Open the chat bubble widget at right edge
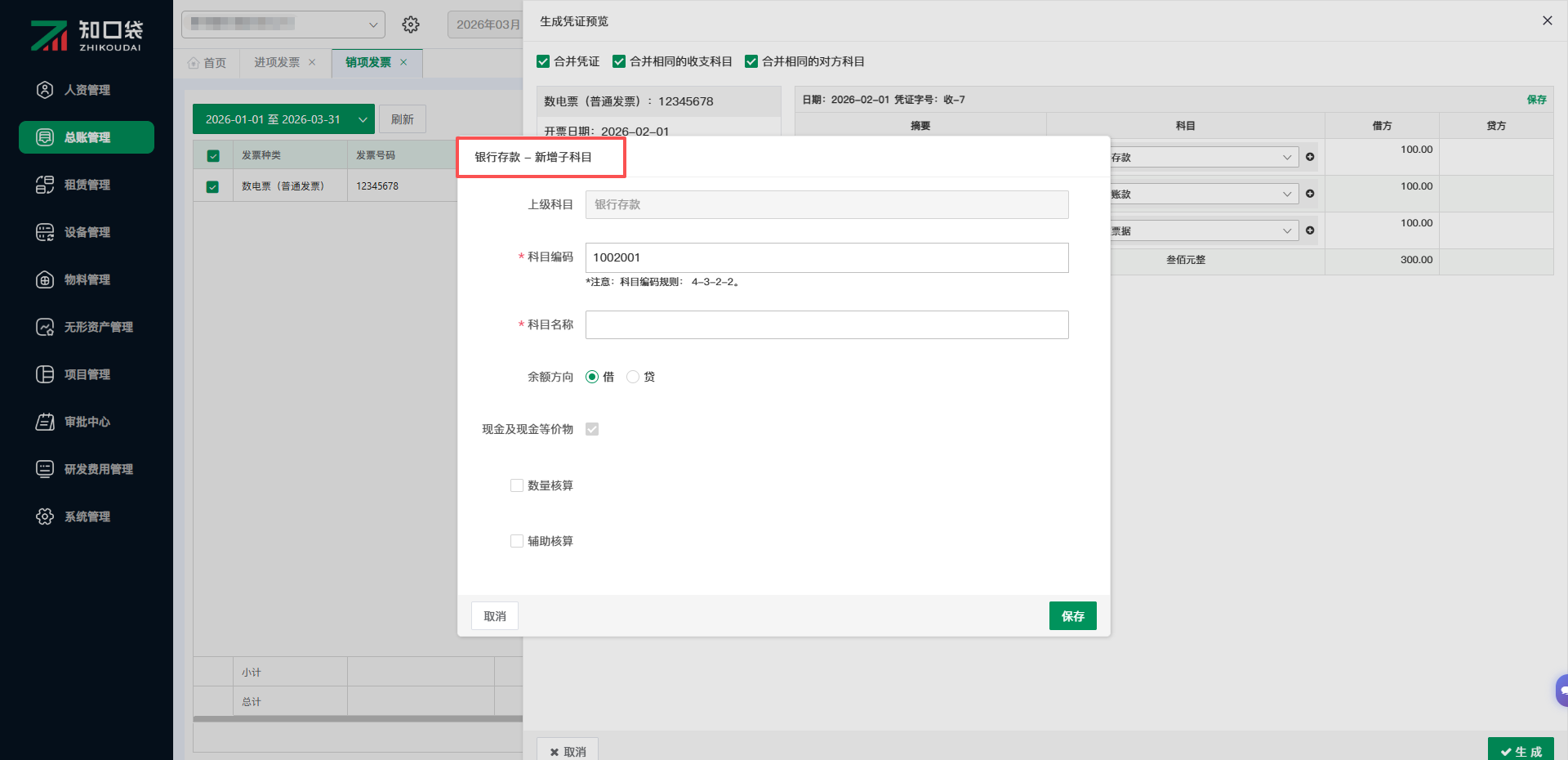Image resolution: width=1568 pixels, height=760 pixels. coord(1561,691)
